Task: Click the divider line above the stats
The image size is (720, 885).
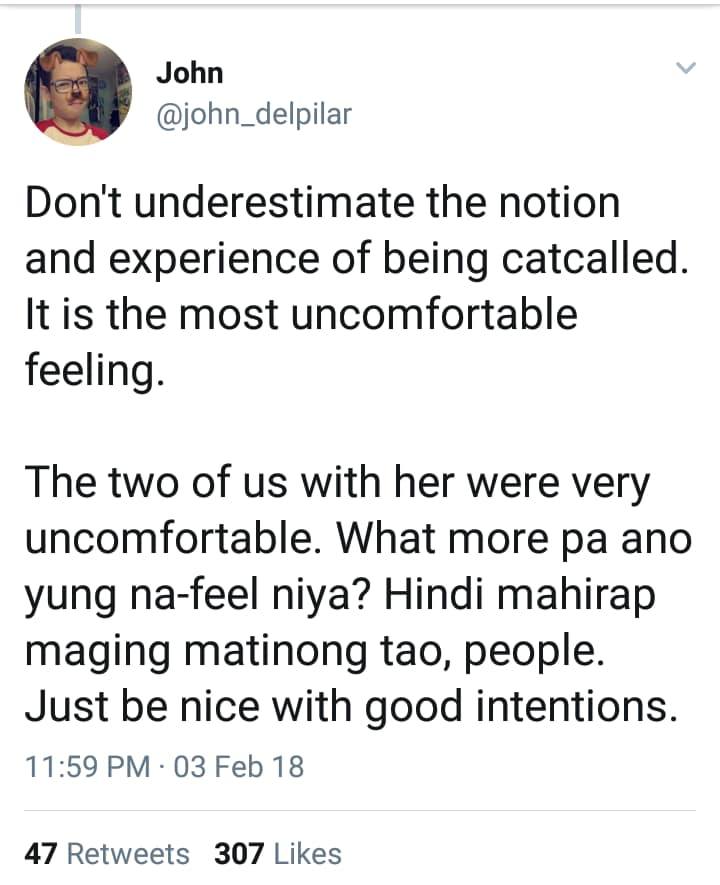Action: click(360, 811)
